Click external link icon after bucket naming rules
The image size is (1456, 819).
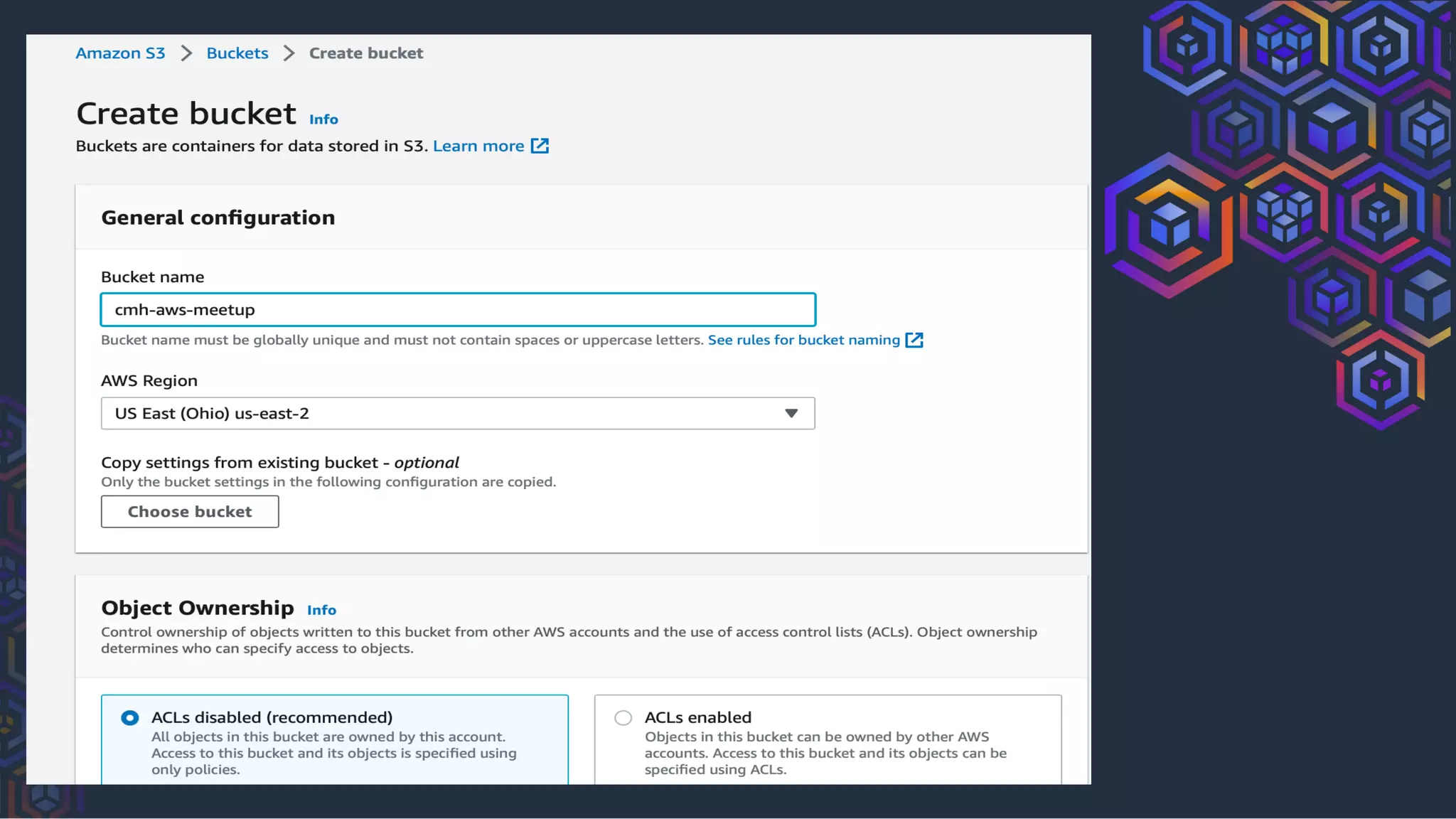(x=914, y=340)
